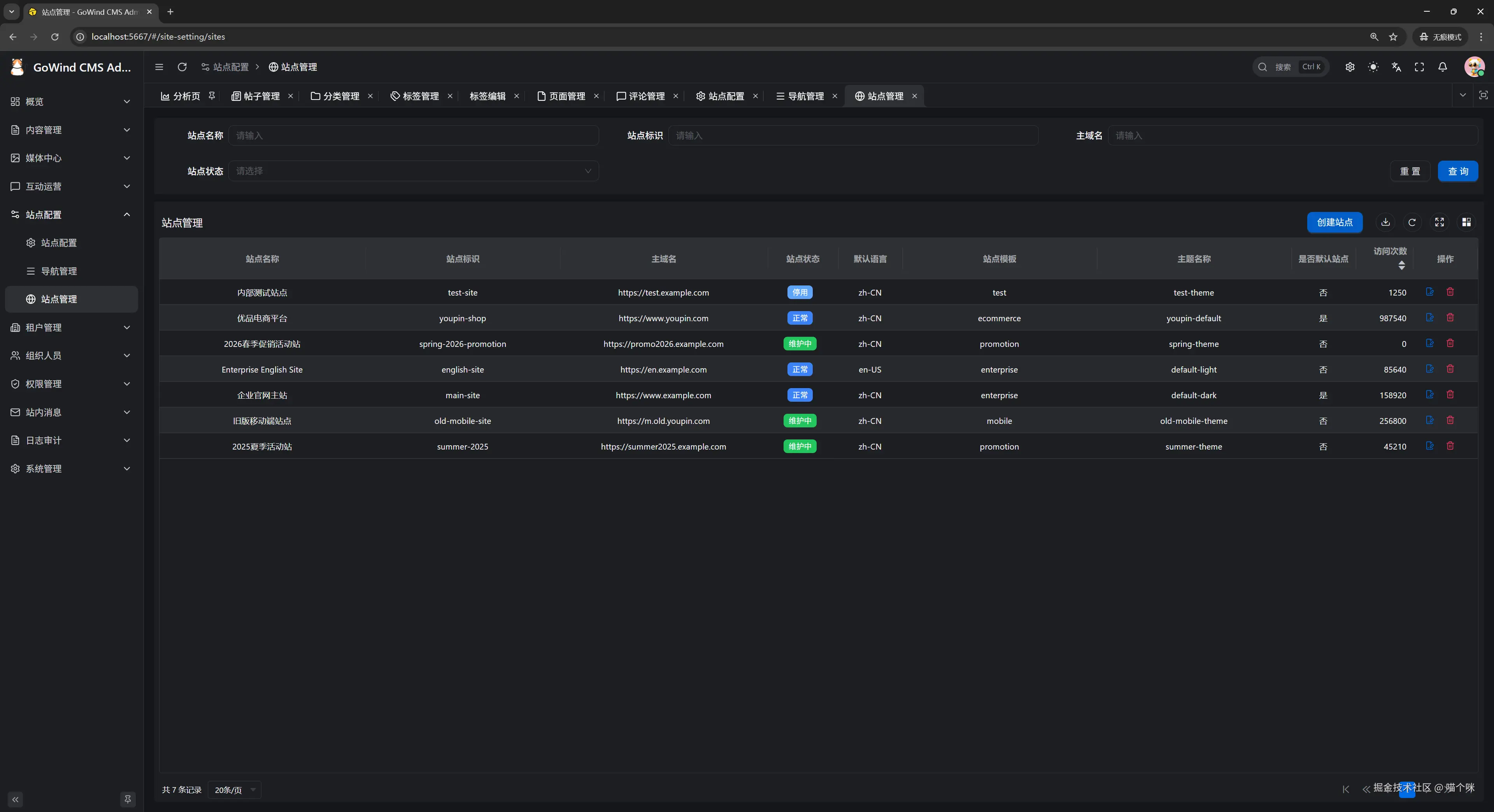1494x812 pixels.
Task: Click the export download icon in the table toolbar
Action: pyautogui.click(x=1385, y=222)
